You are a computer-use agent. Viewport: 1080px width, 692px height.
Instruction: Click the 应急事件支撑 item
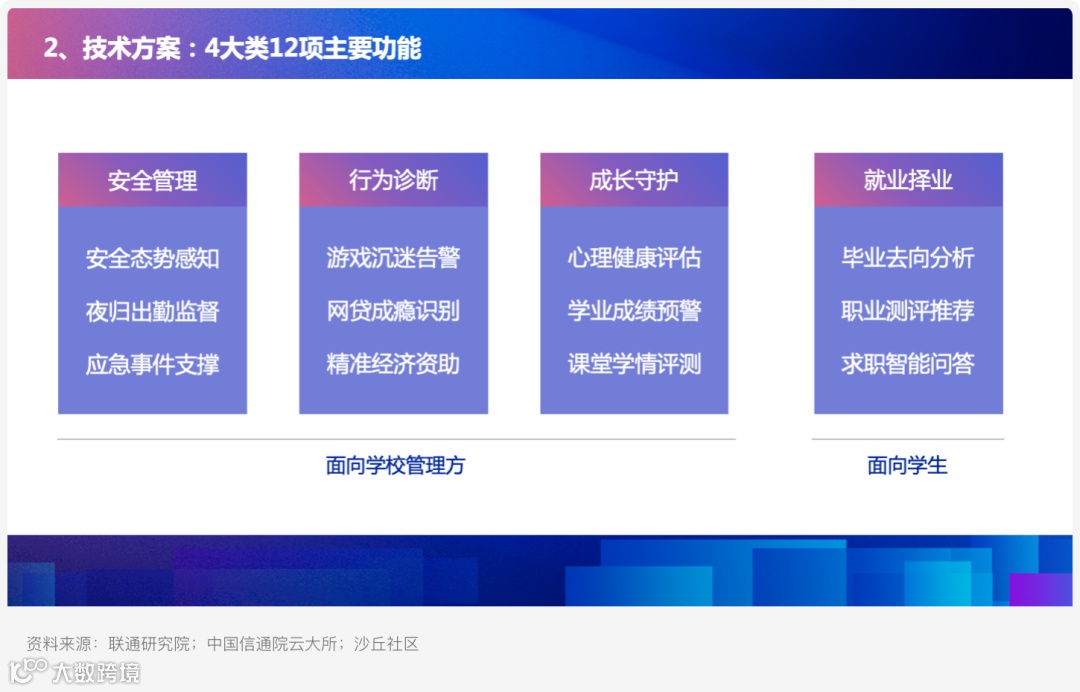152,364
